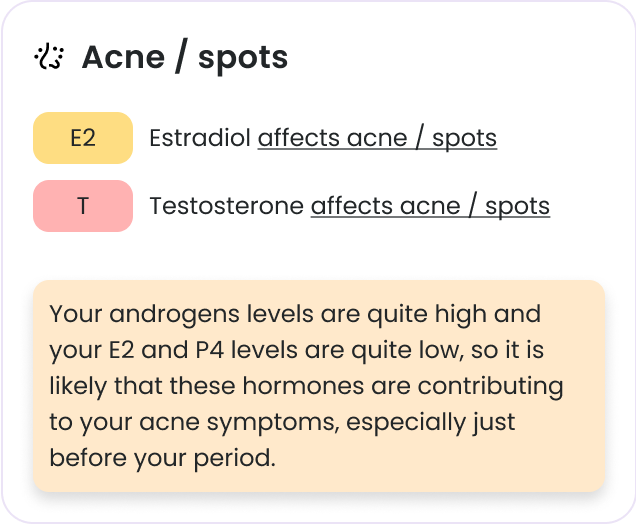636x524 pixels.
Task: Open Estradiol's 'affects acne / spots' link
Action: coord(377,138)
